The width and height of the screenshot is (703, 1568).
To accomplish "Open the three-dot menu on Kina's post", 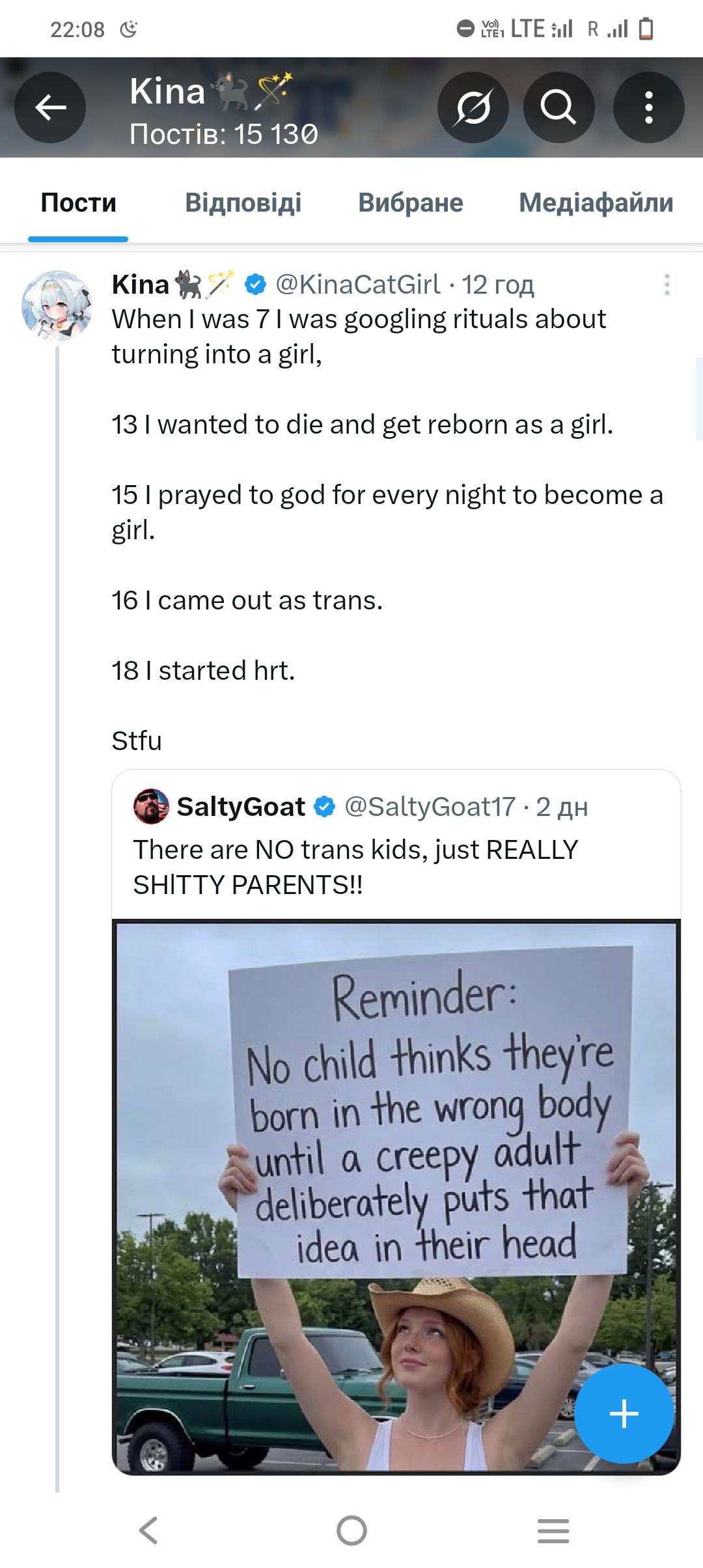I will tap(667, 285).
